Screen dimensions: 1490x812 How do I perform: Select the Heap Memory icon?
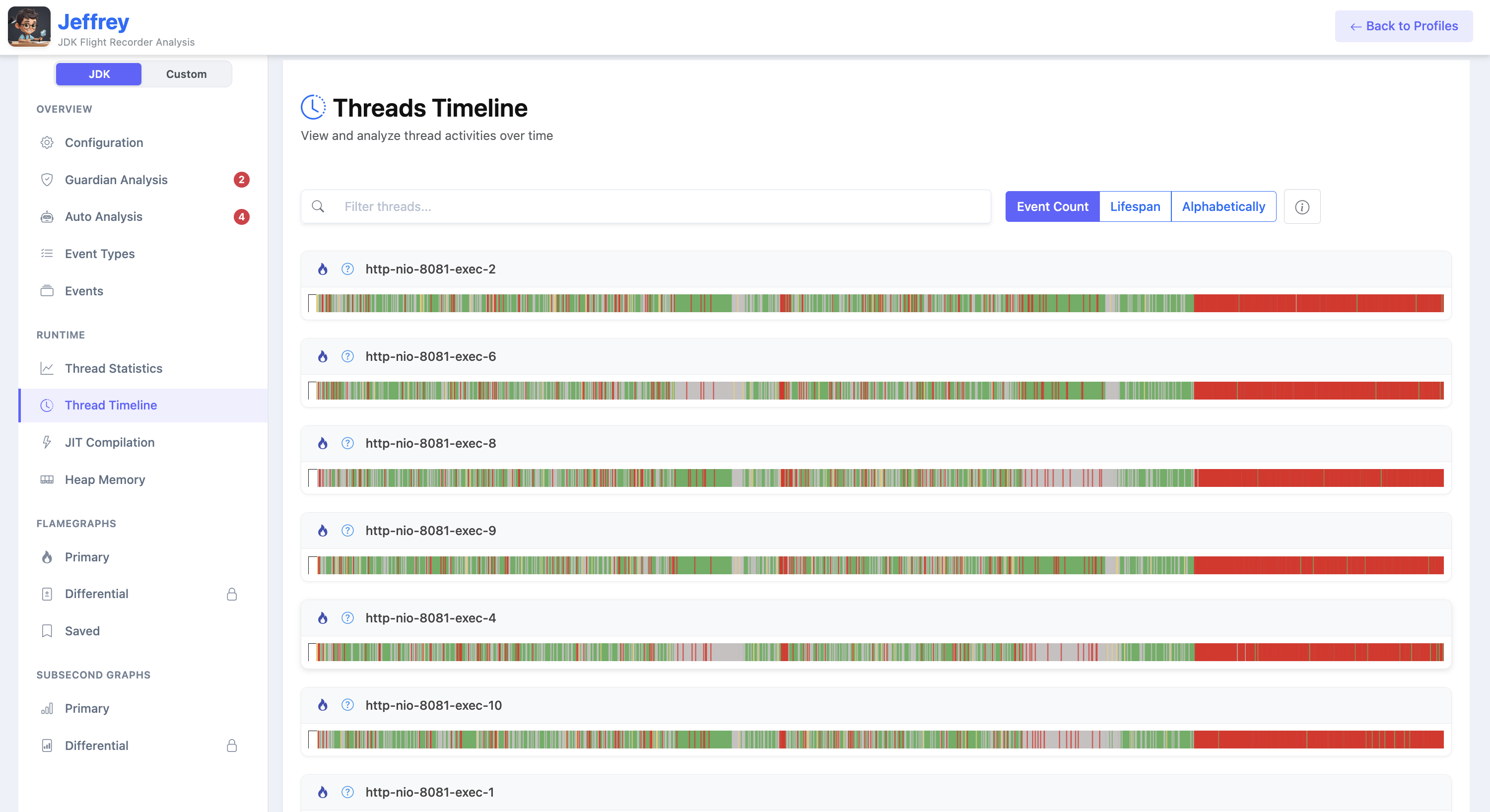47,479
